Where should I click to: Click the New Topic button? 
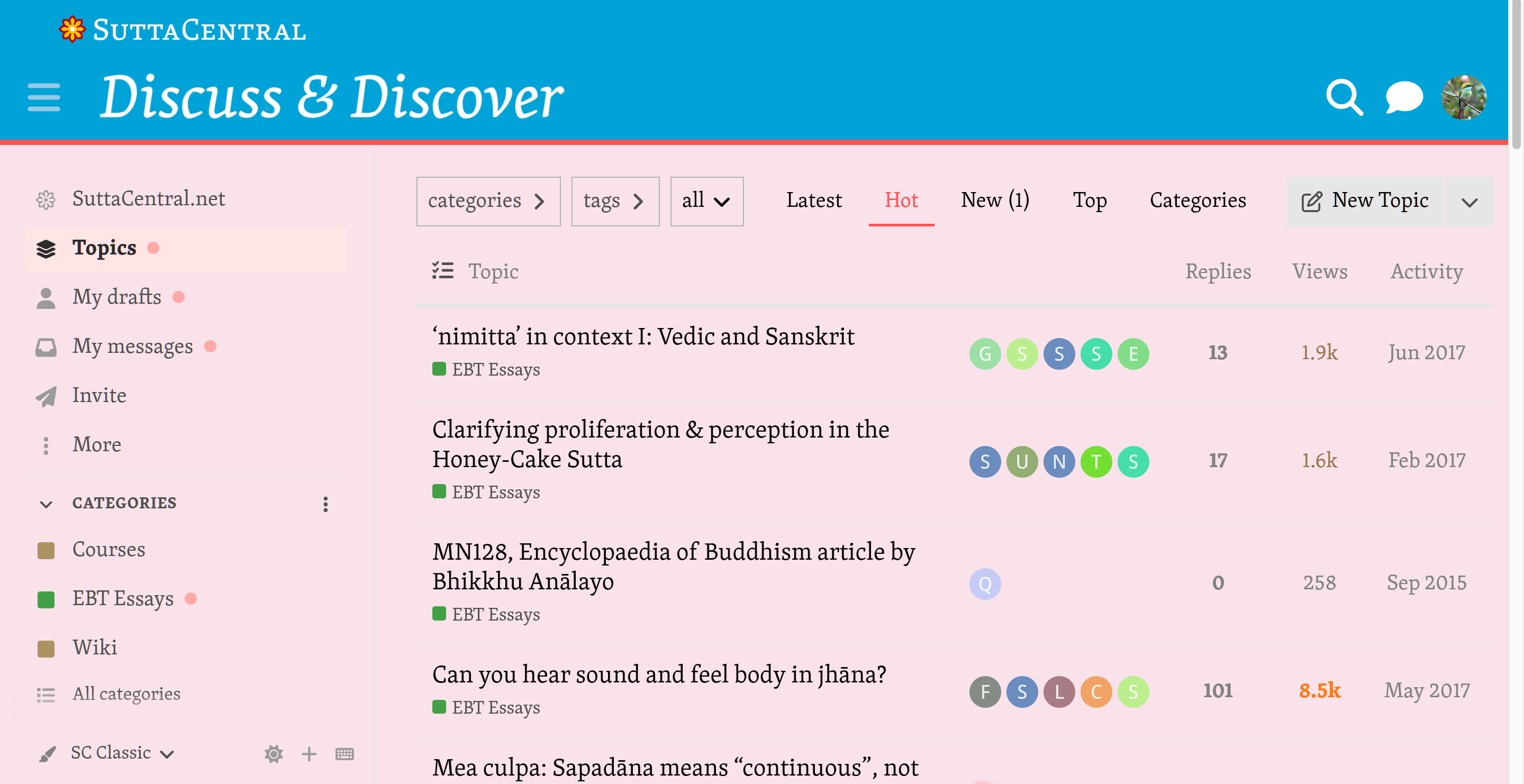(1364, 201)
